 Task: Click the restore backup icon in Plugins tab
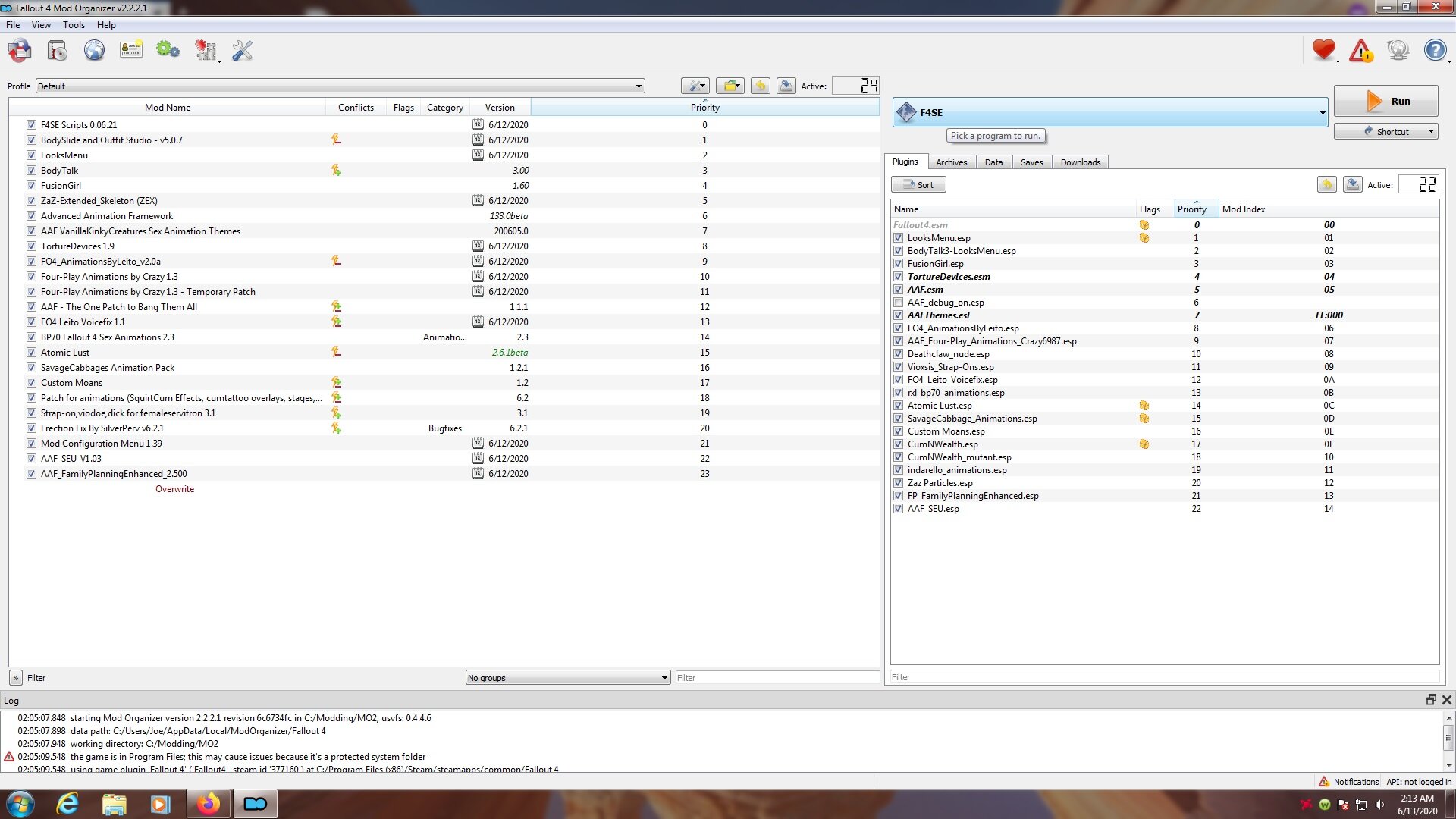pyautogui.click(x=1326, y=184)
